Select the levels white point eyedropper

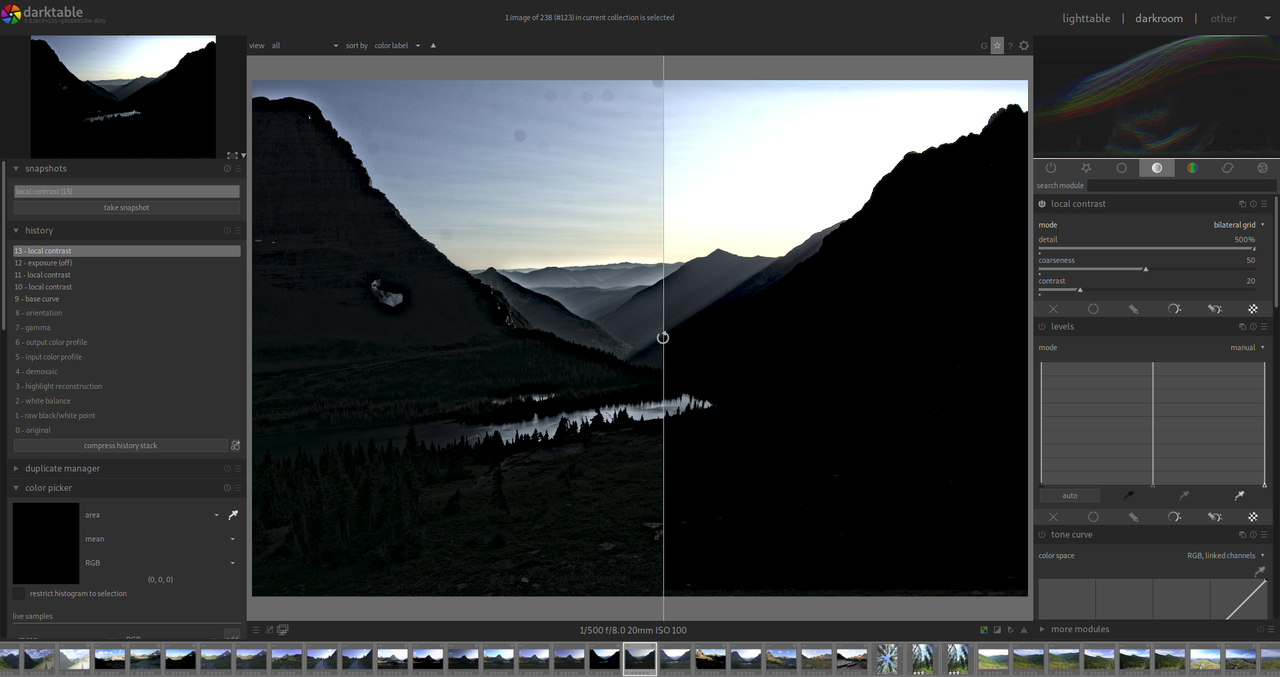[x=1239, y=495]
